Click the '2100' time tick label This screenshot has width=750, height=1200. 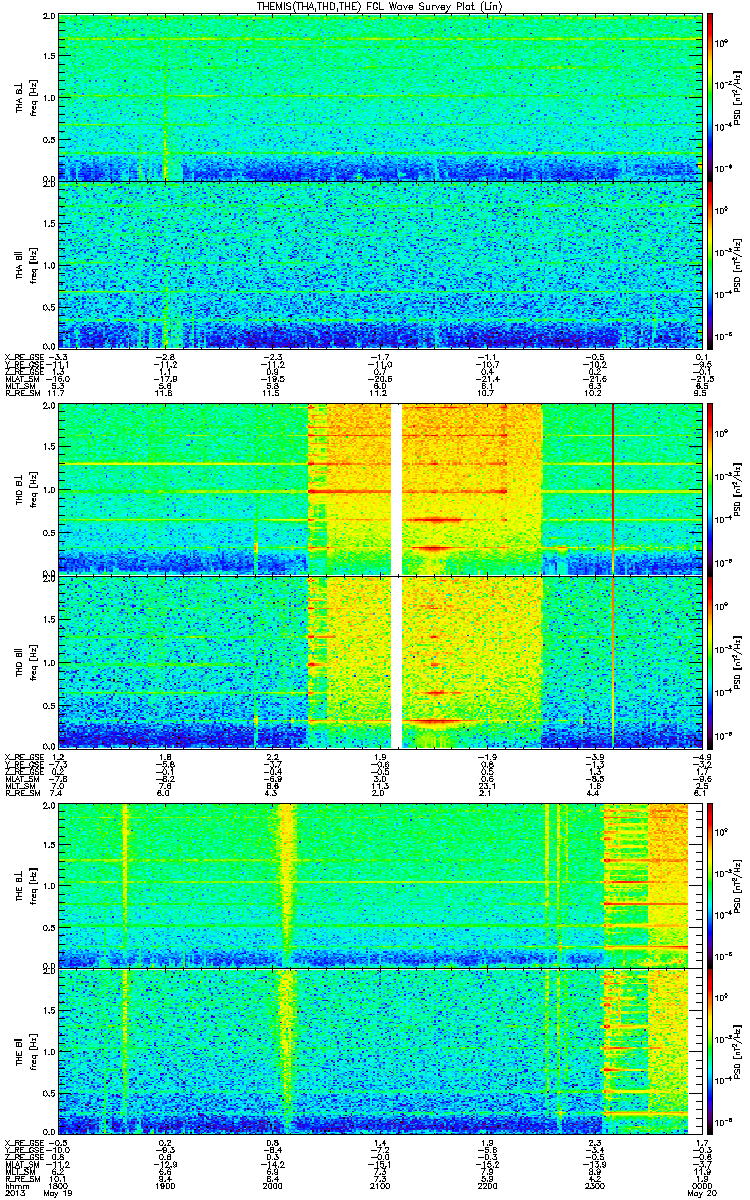click(x=379, y=1185)
